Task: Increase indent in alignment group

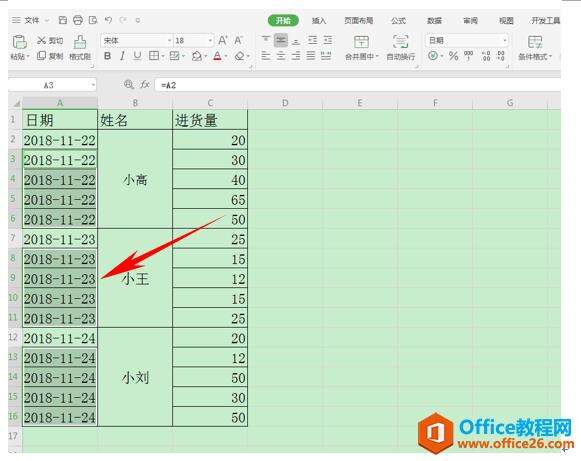Action: [x=328, y=40]
